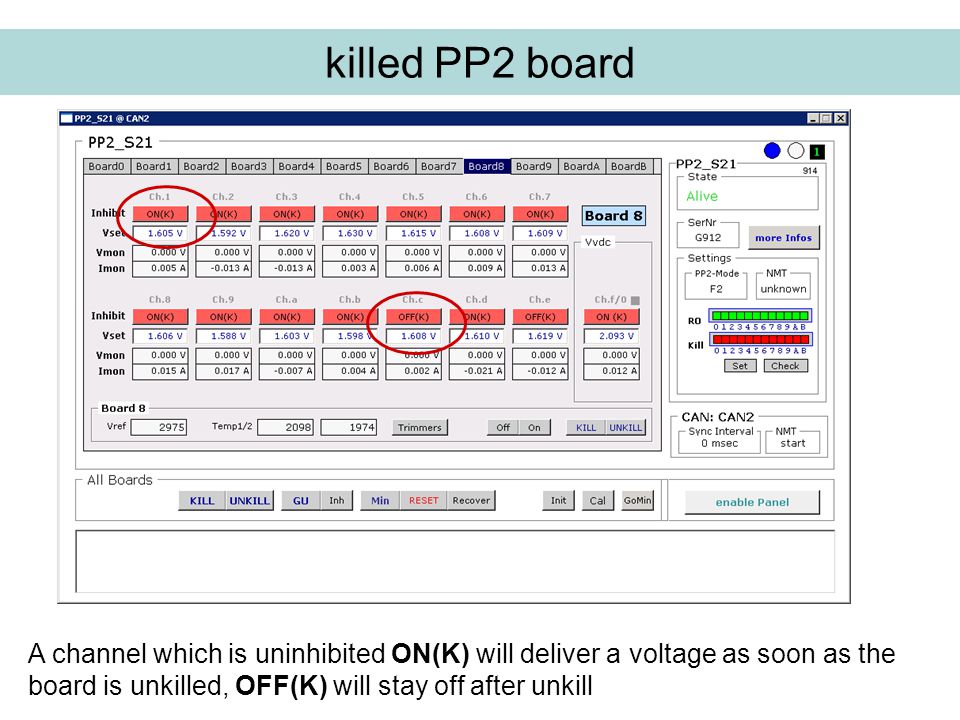The width and height of the screenshot is (960, 720).
Task: Edit the Ch.9 Vset 1.588 V field
Action: (x=223, y=336)
